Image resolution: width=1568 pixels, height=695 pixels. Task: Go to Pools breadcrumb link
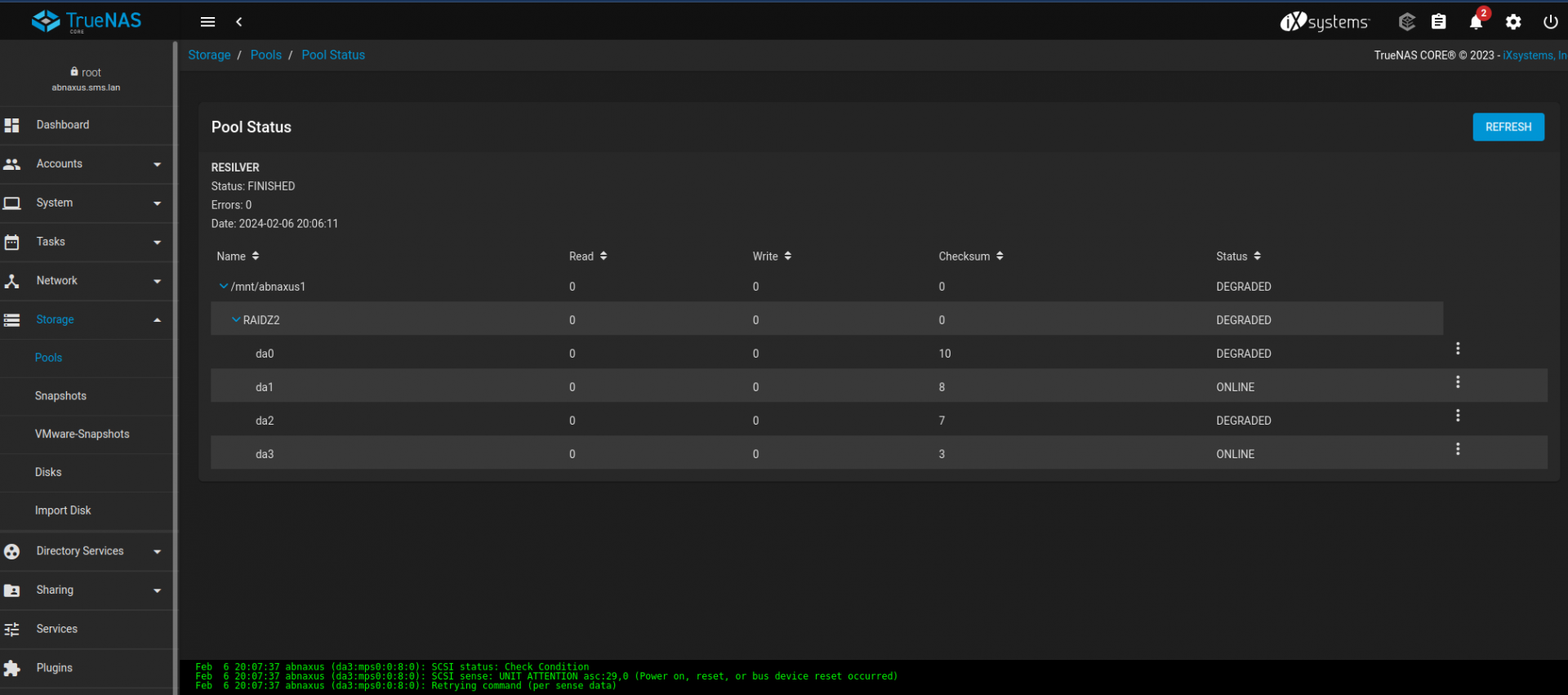tap(266, 55)
